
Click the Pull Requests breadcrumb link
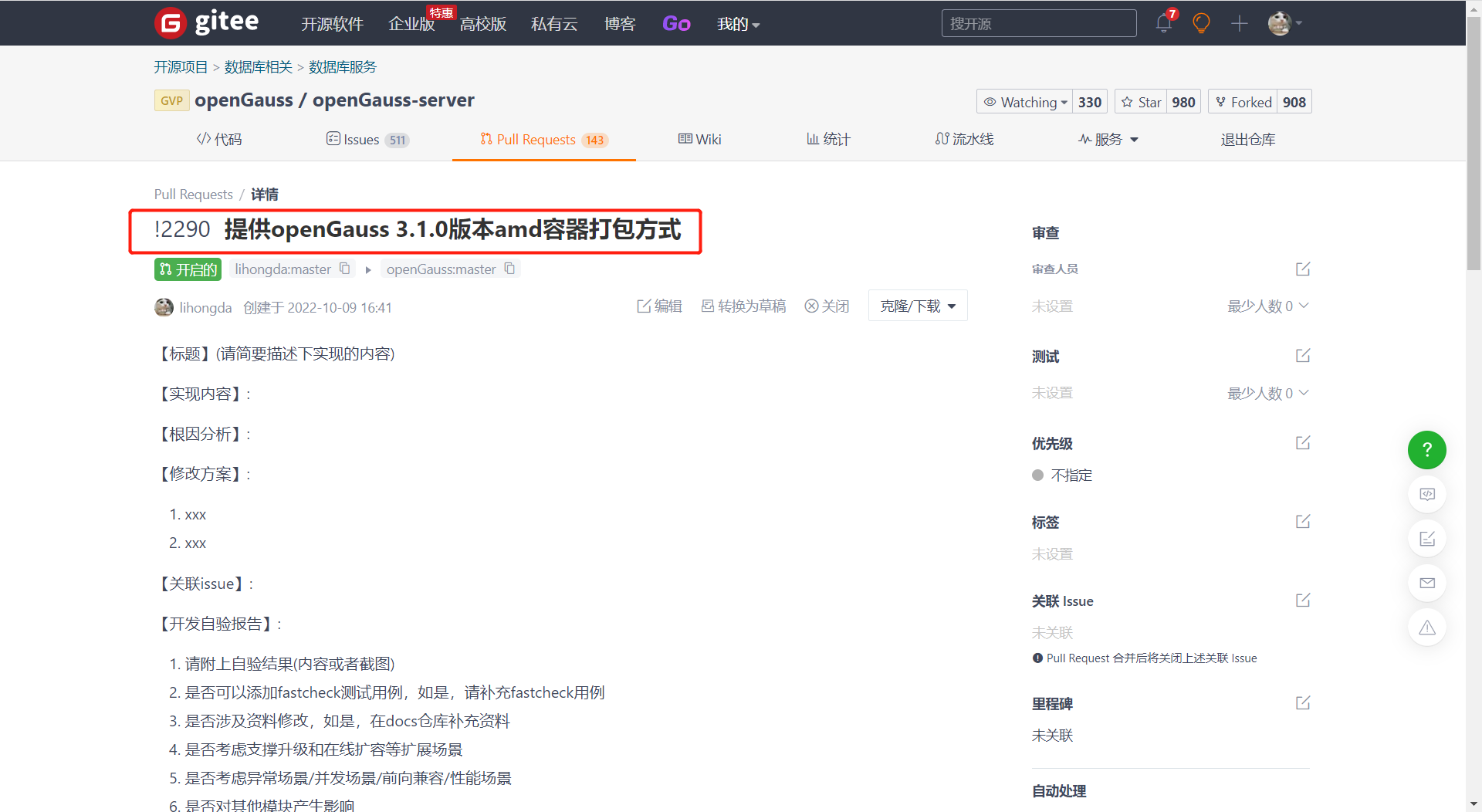click(193, 195)
